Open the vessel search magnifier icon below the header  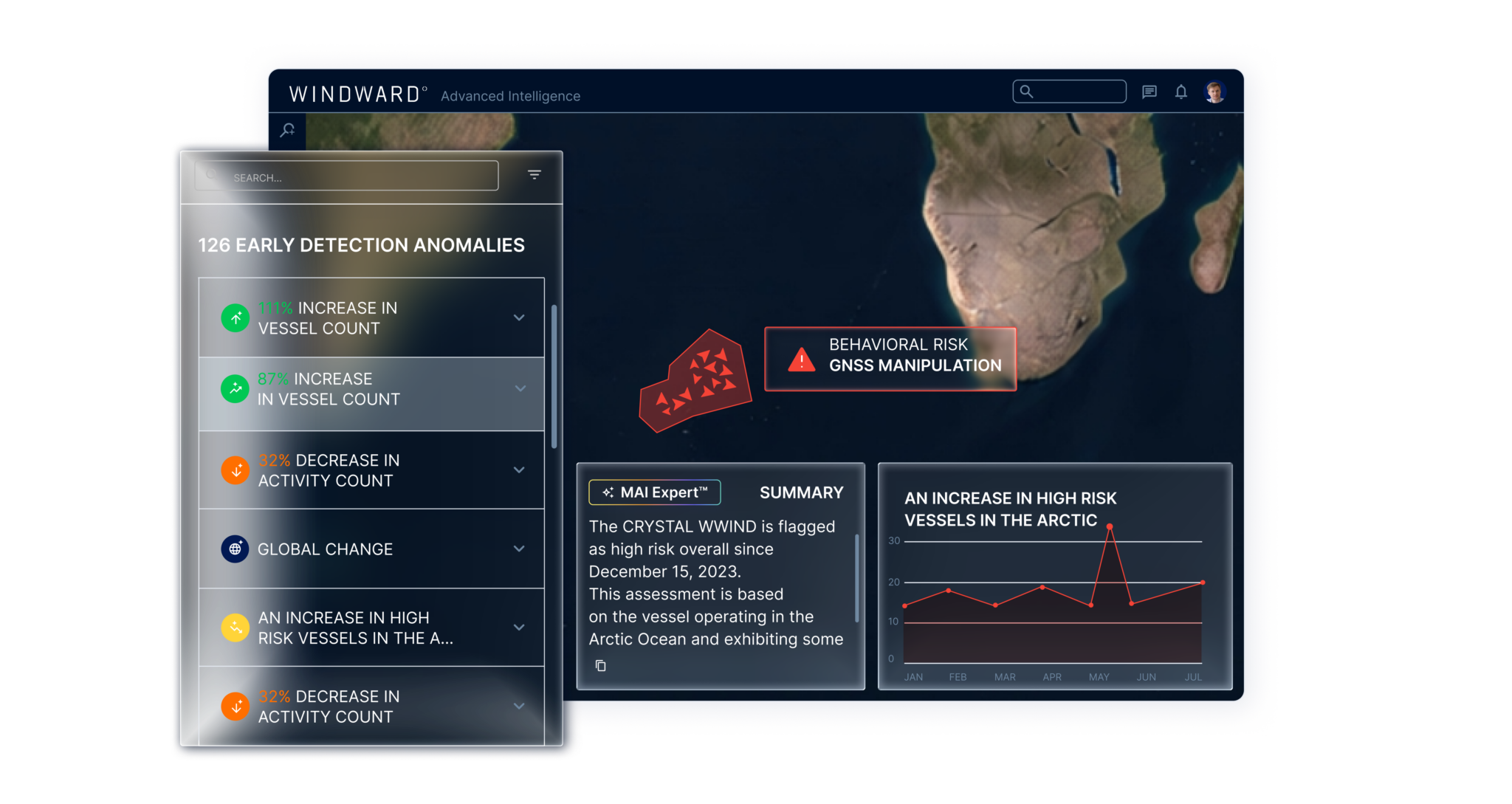(286, 129)
